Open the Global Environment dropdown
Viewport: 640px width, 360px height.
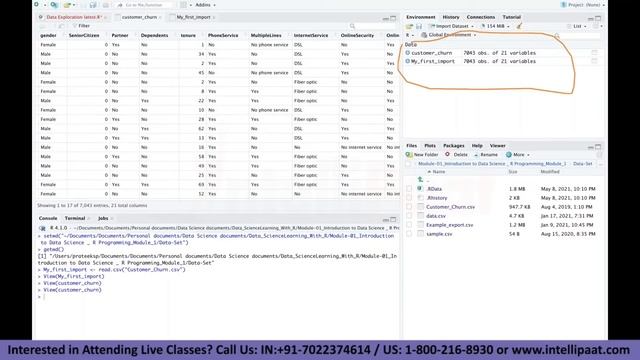(x=449, y=35)
